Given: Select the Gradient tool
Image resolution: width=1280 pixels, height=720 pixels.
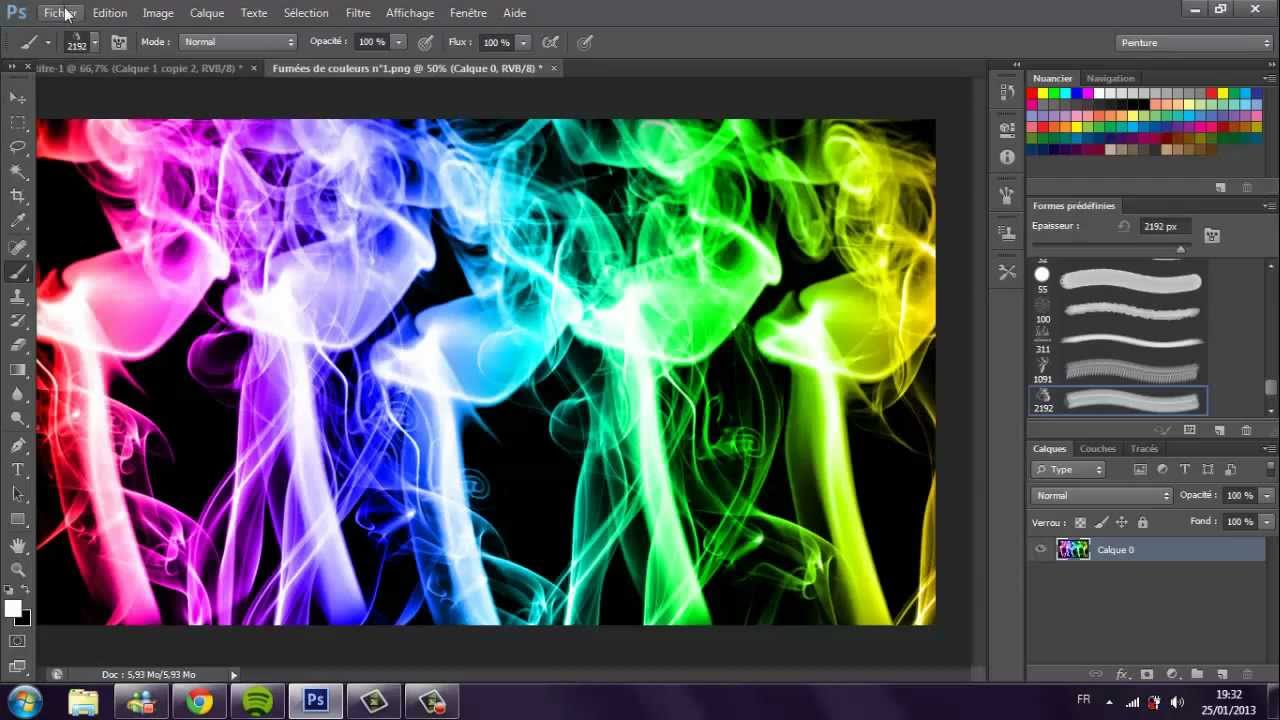Looking at the screenshot, I should pyautogui.click(x=18, y=370).
